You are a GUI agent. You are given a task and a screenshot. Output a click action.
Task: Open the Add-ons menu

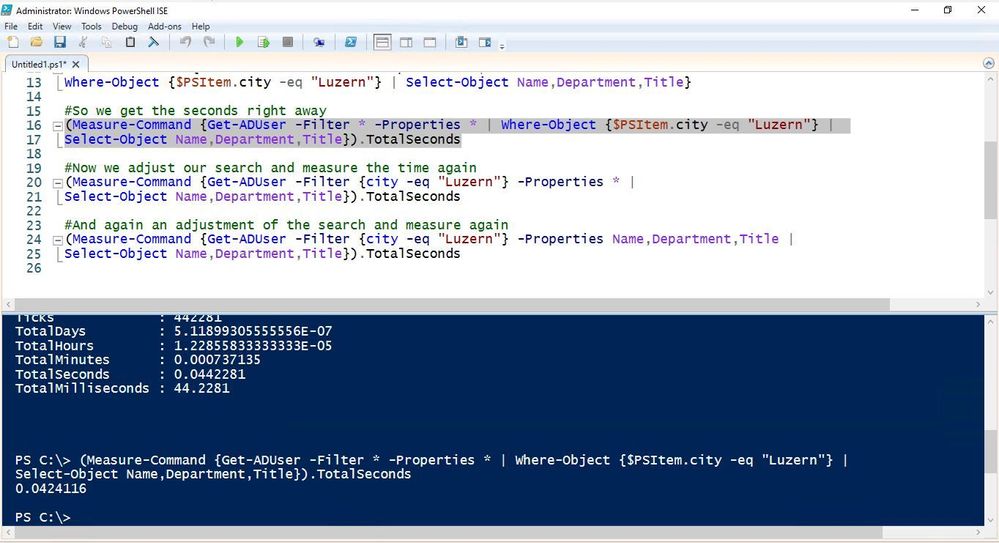tap(164, 26)
